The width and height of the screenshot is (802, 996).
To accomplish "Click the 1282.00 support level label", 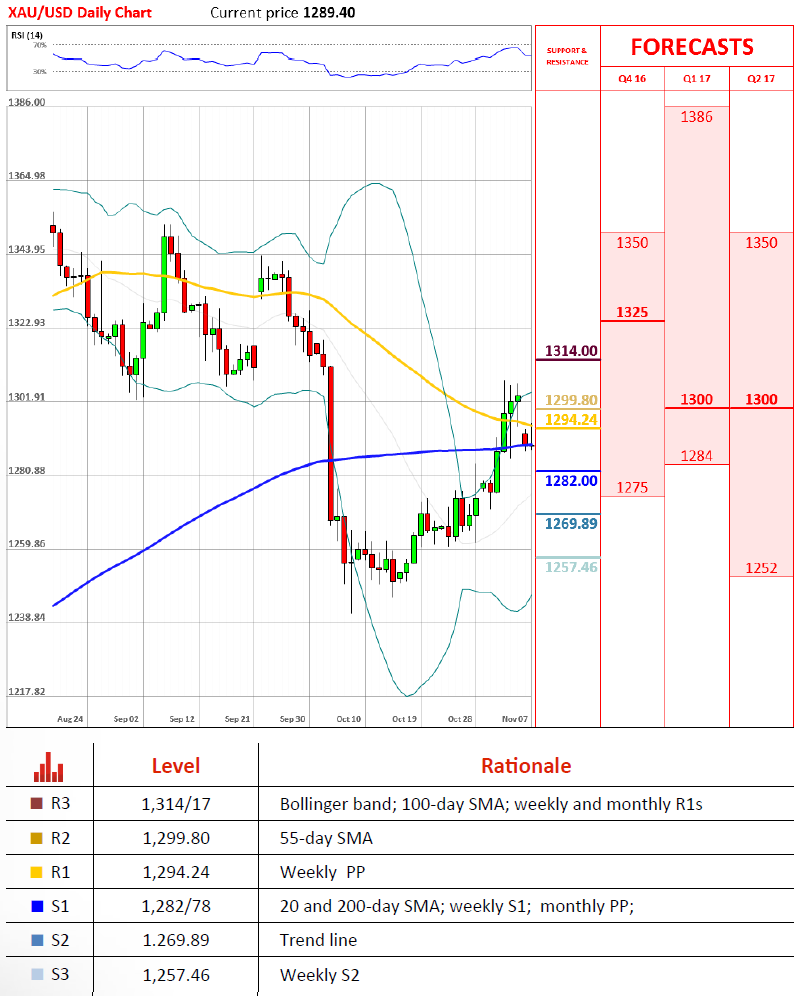I will pyautogui.click(x=571, y=481).
